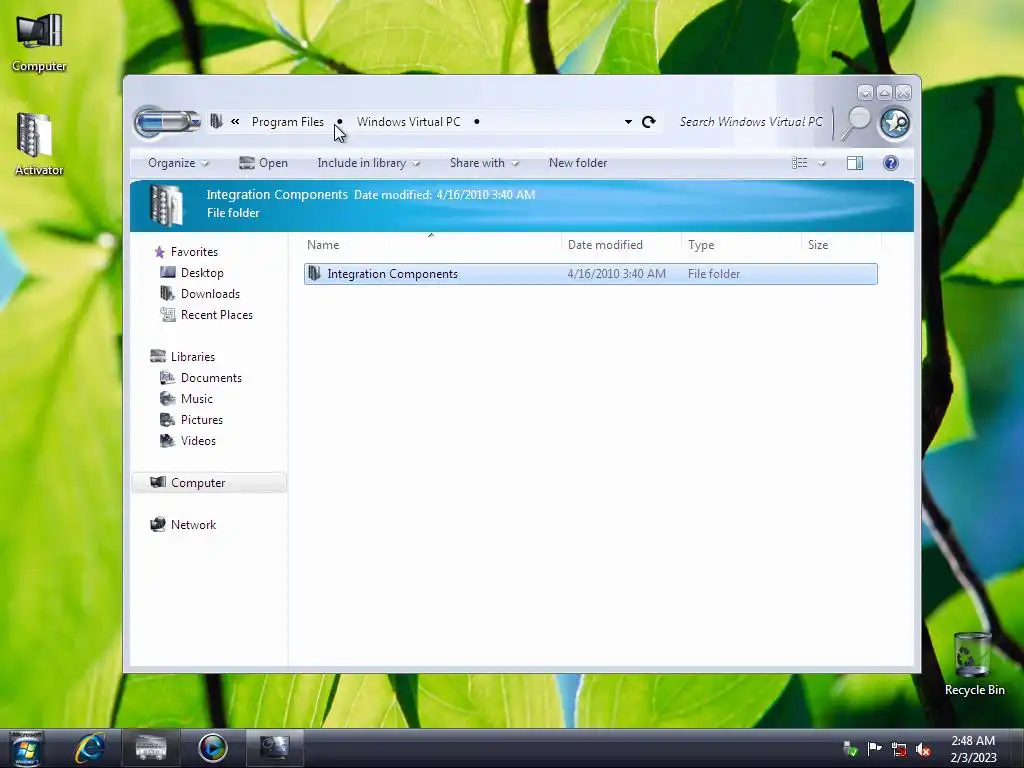
Task: Toggle the preview pane
Action: tap(855, 163)
